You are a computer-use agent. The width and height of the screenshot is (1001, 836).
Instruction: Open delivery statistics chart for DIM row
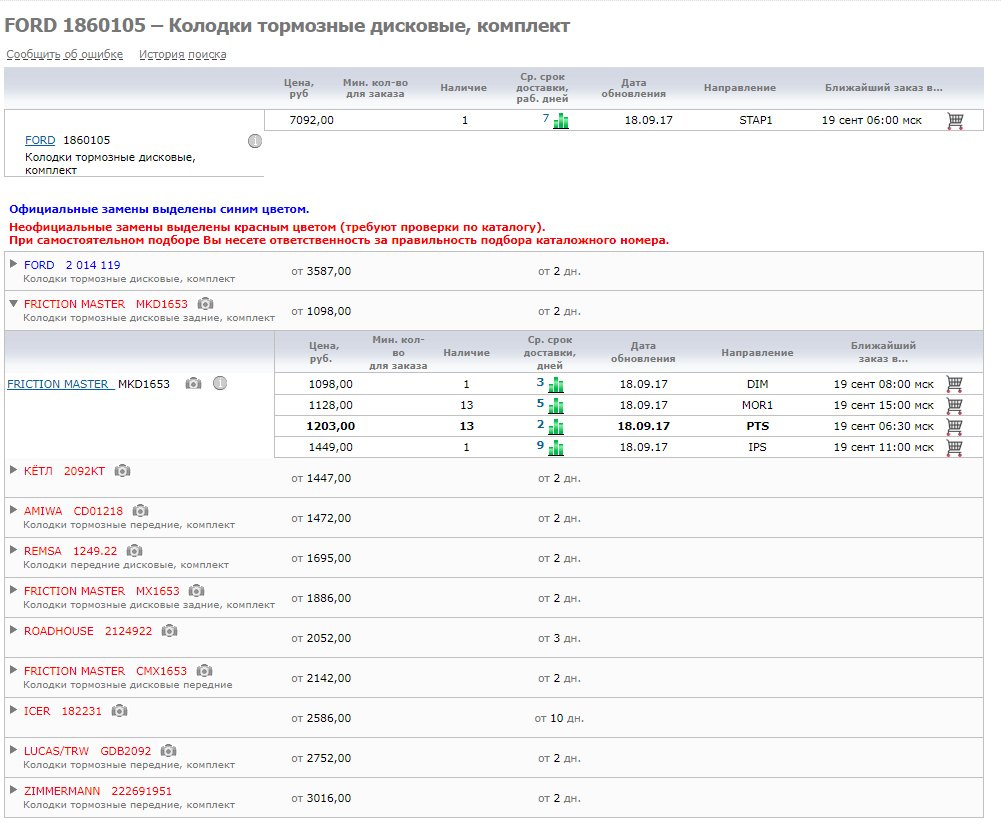[x=556, y=385]
